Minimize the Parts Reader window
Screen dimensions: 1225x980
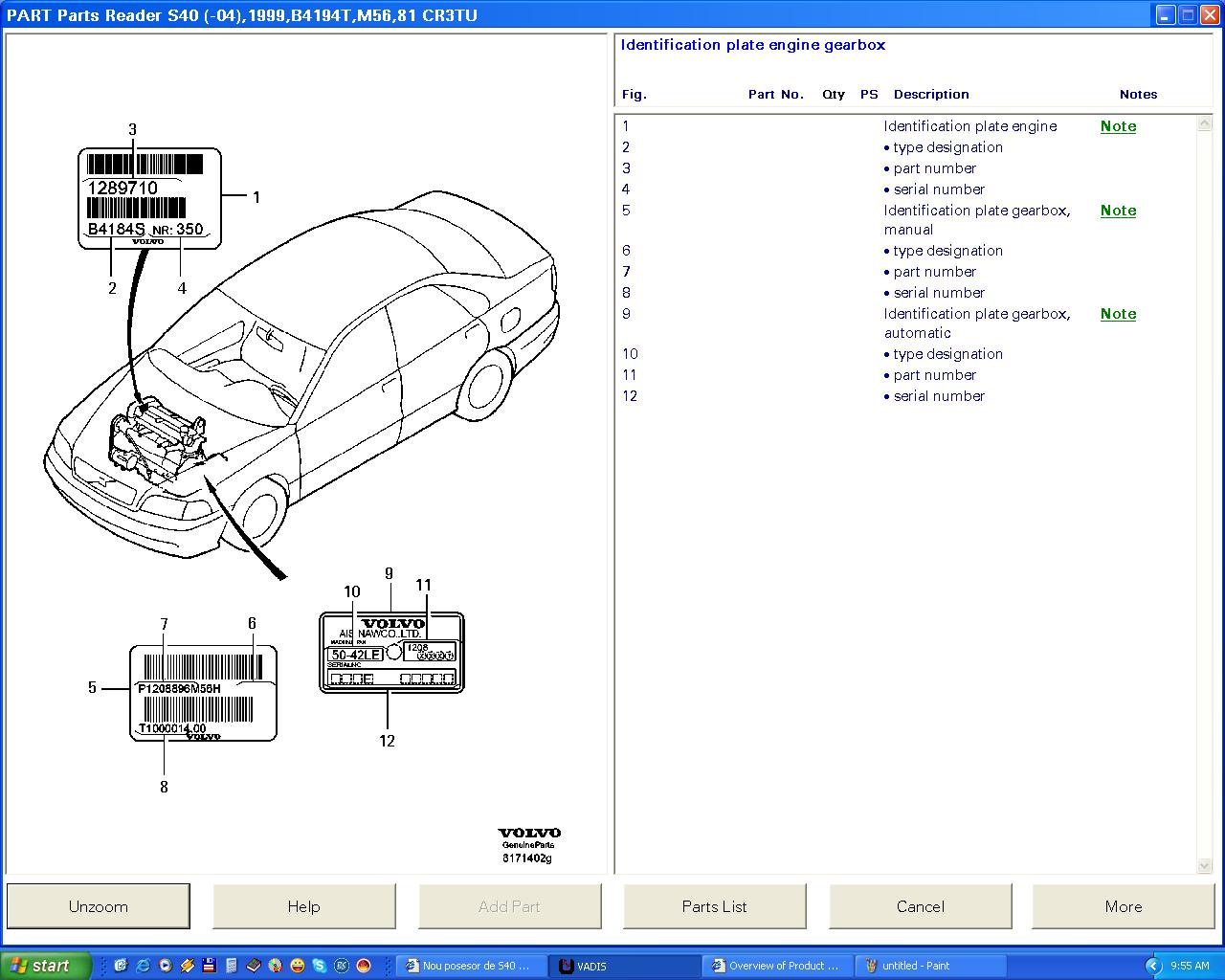coord(1166,14)
